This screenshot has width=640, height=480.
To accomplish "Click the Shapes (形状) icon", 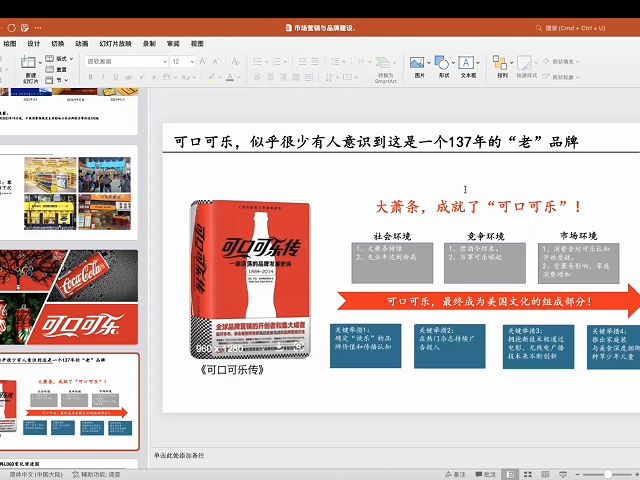I will coord(442,62).
